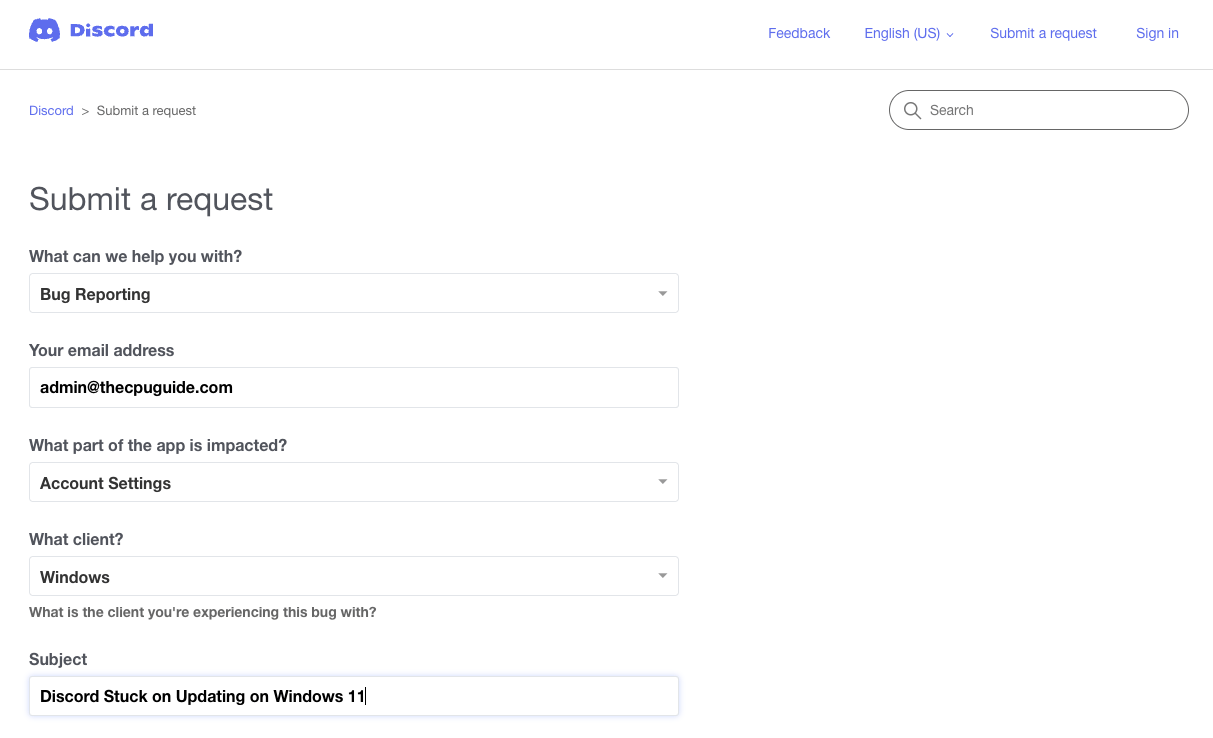
Task: Click the Discord wordmark text in header
Action: tap(111, 31)
